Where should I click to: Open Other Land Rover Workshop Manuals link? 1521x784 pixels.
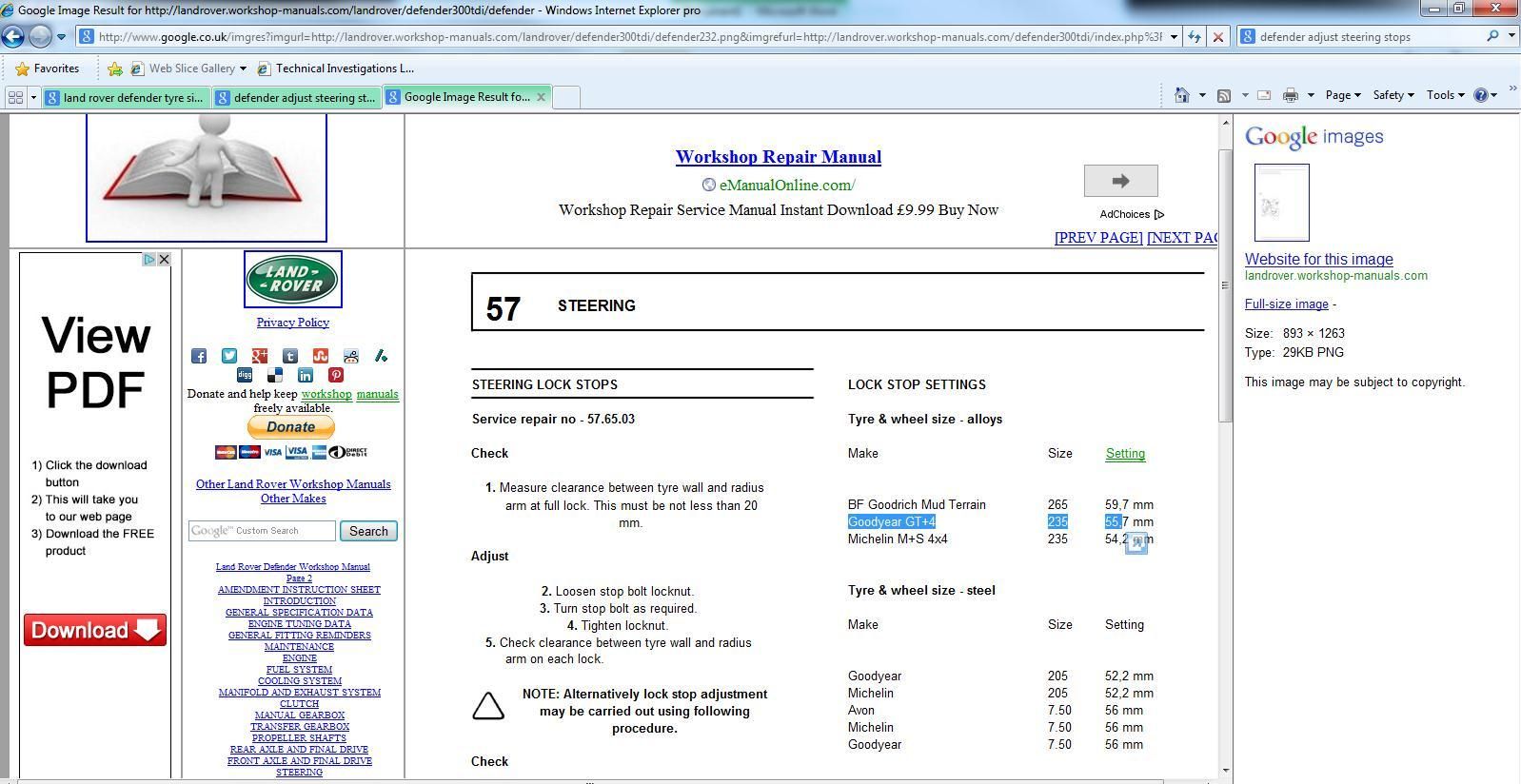293,484
